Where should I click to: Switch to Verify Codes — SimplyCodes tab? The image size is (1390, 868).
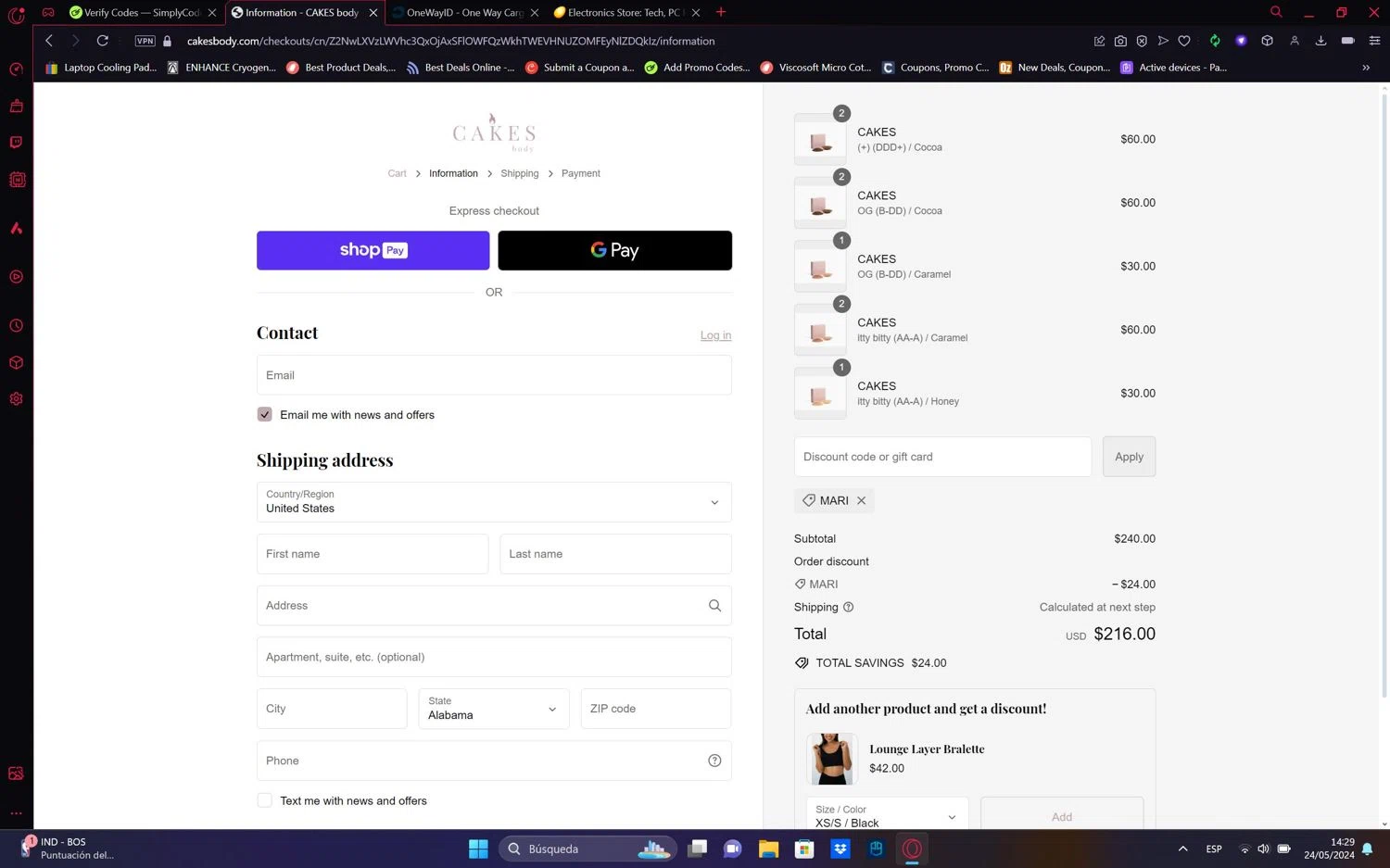(x=143, y=13)
